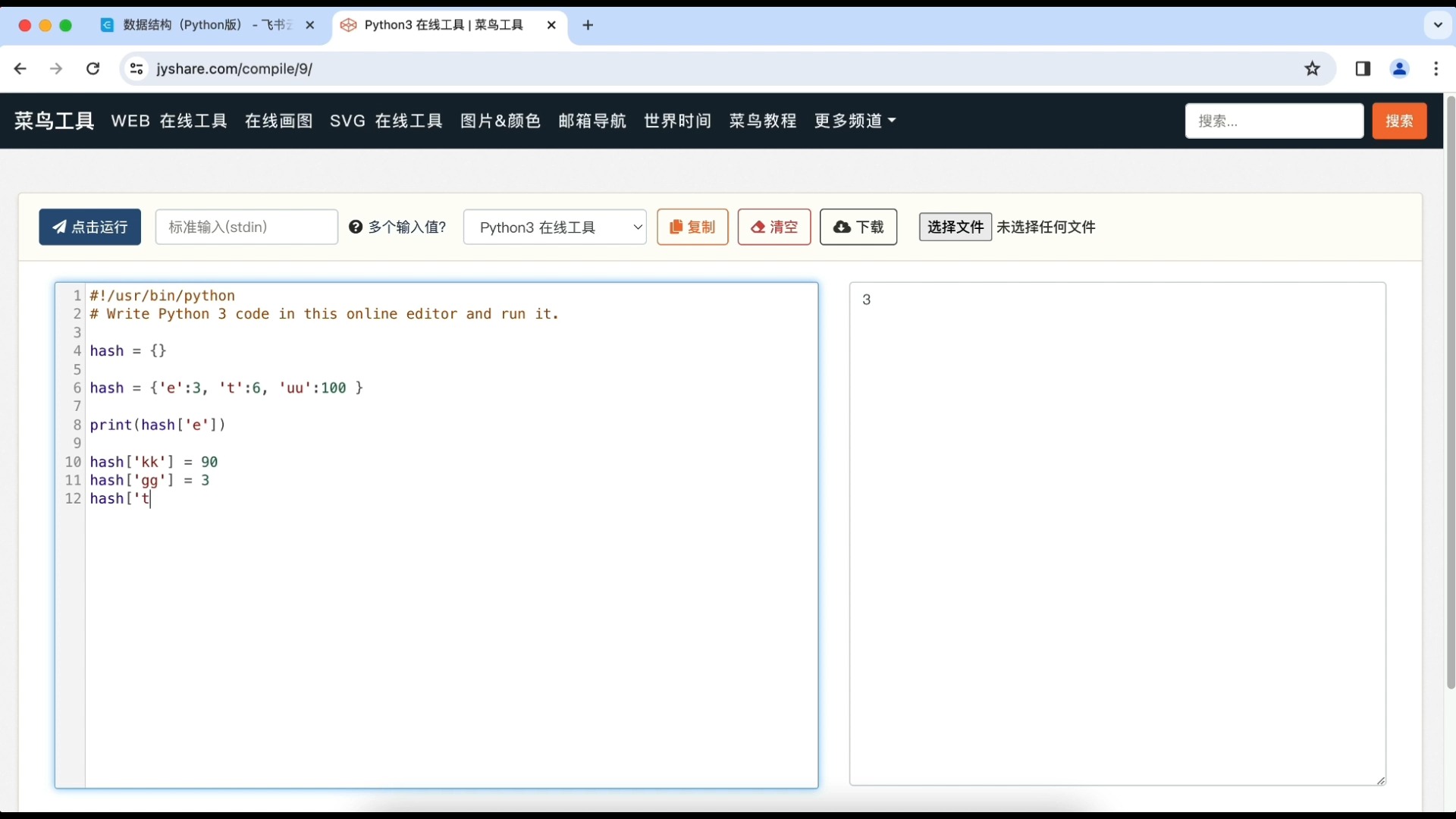
Task: Click the #!/usr/bin/python shebang line
Action: [162, 296]
